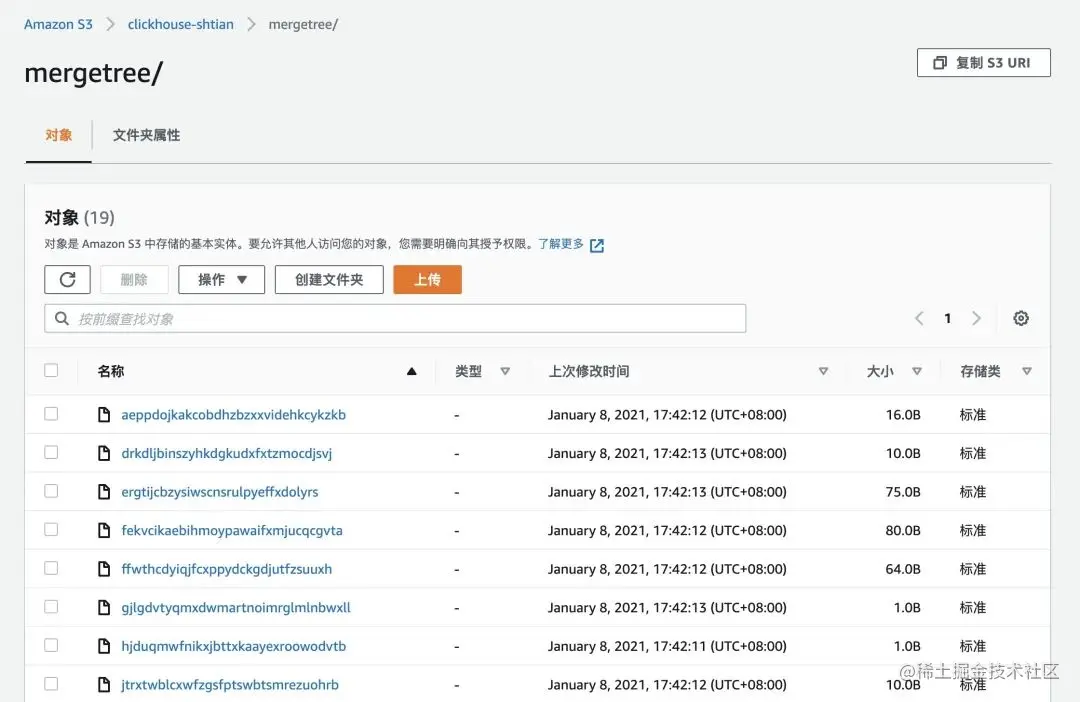Check the jtrxtwblcxwfzgsfptswbtsmrezuohrb row checkbox
This screenshot has width=1080, height=702.
pyautogui.click(x=51, y=684)
